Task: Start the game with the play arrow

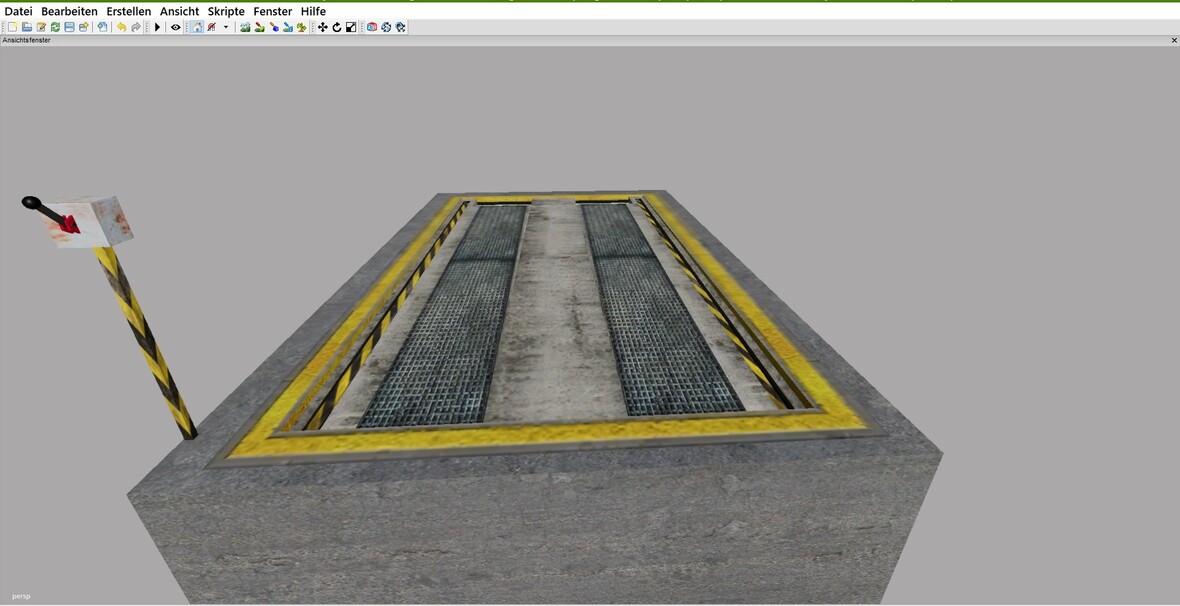Action: (157, 27)
